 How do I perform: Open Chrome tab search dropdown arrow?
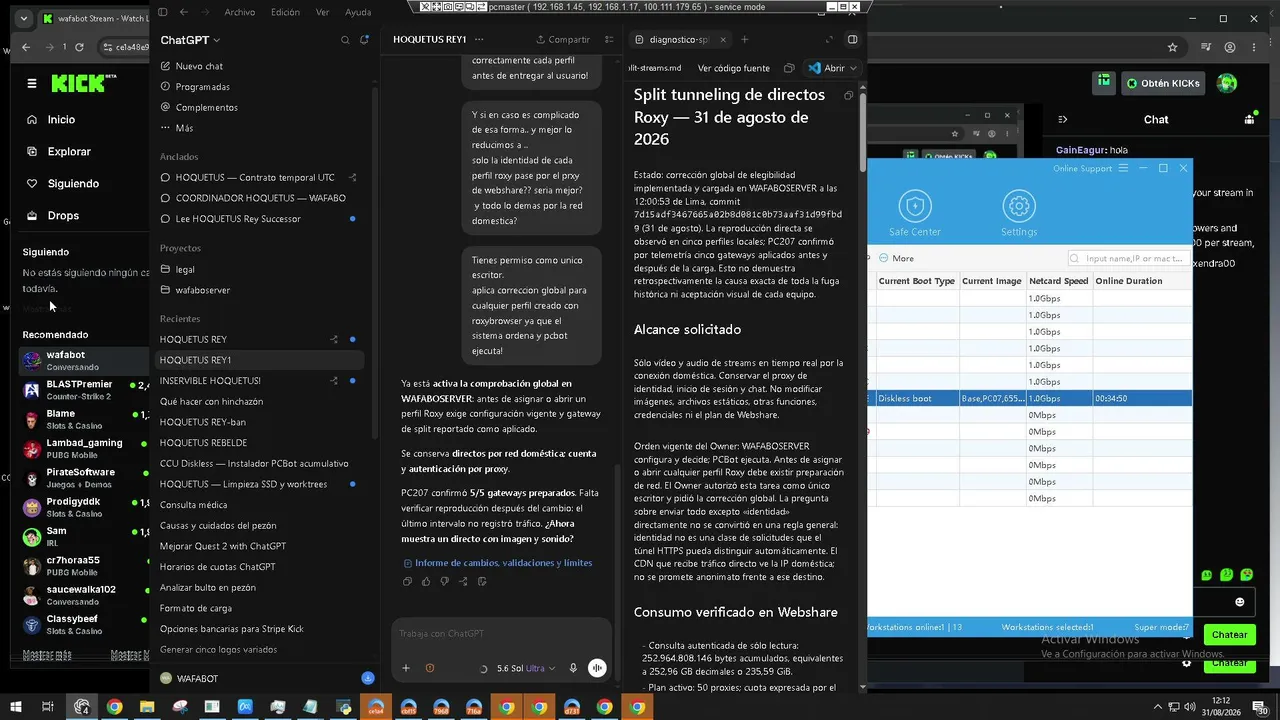point(24,18)
